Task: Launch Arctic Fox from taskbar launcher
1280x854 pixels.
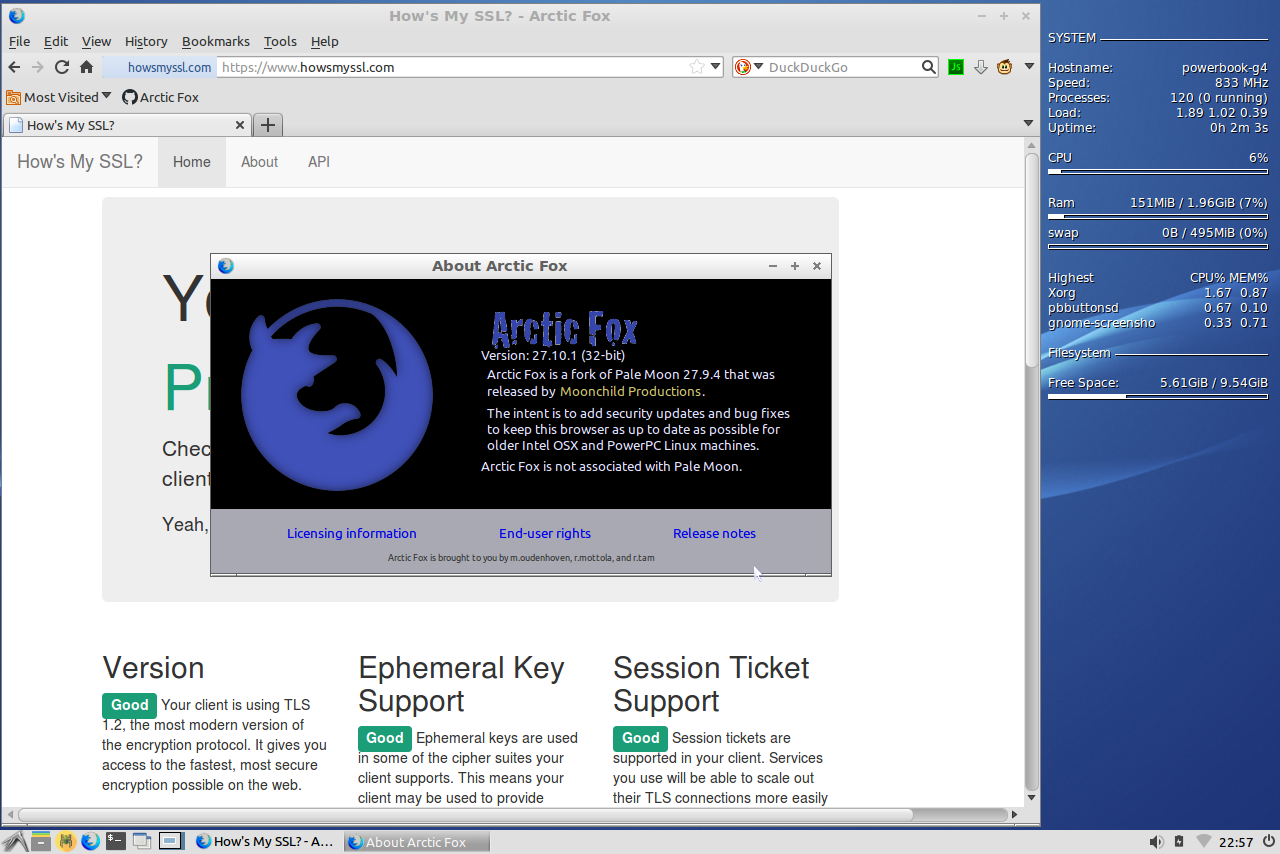Action: [90, 841]
